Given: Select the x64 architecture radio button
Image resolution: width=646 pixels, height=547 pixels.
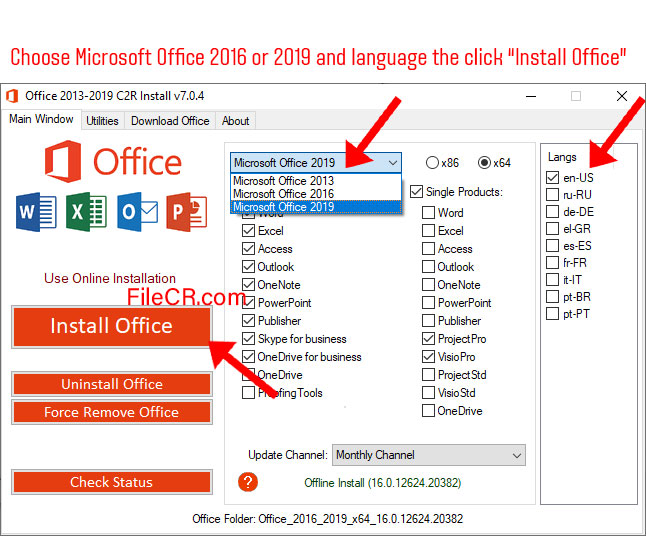Looking at the screenshot, I should click(x=484, y=163).
